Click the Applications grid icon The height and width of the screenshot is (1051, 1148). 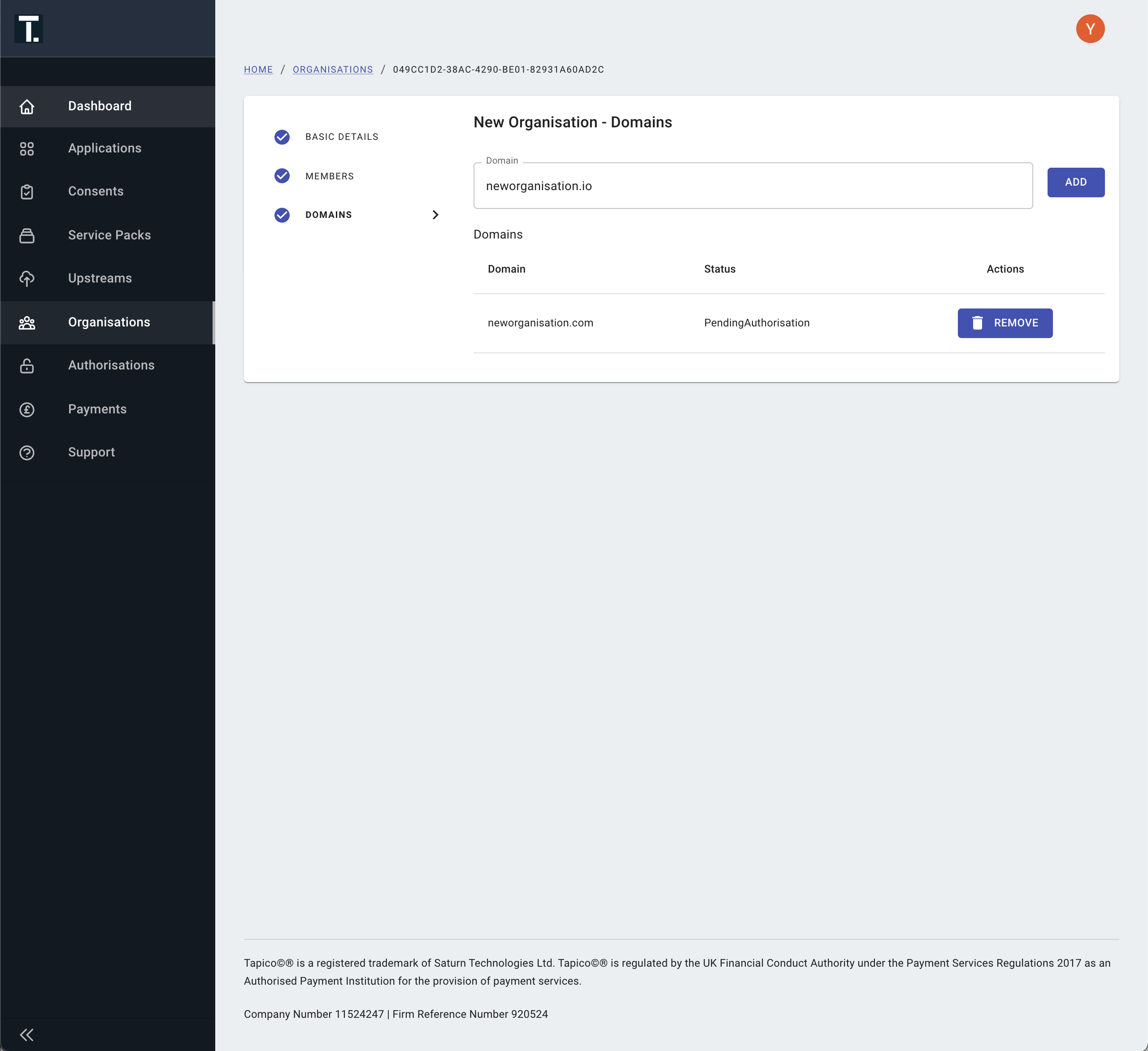pos(27,148)
